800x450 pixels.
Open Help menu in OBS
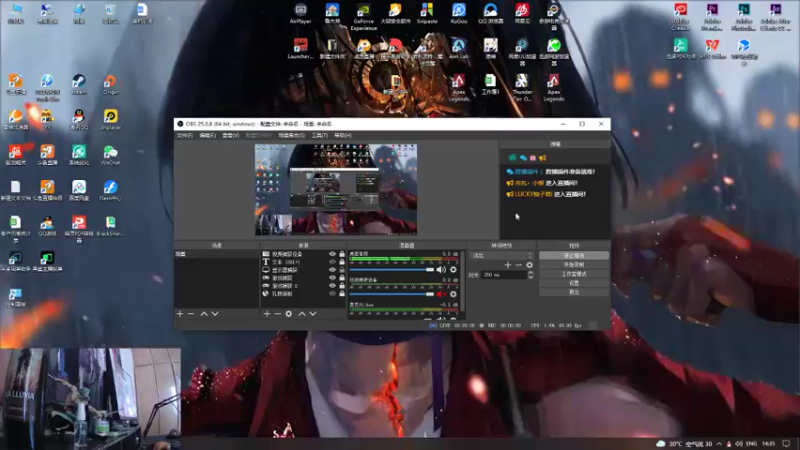(342, 135)
